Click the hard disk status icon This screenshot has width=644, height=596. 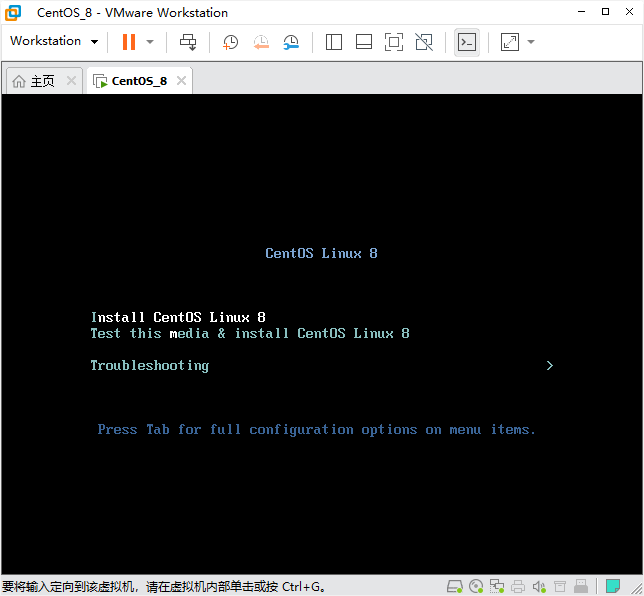click(x=455, y=586)
